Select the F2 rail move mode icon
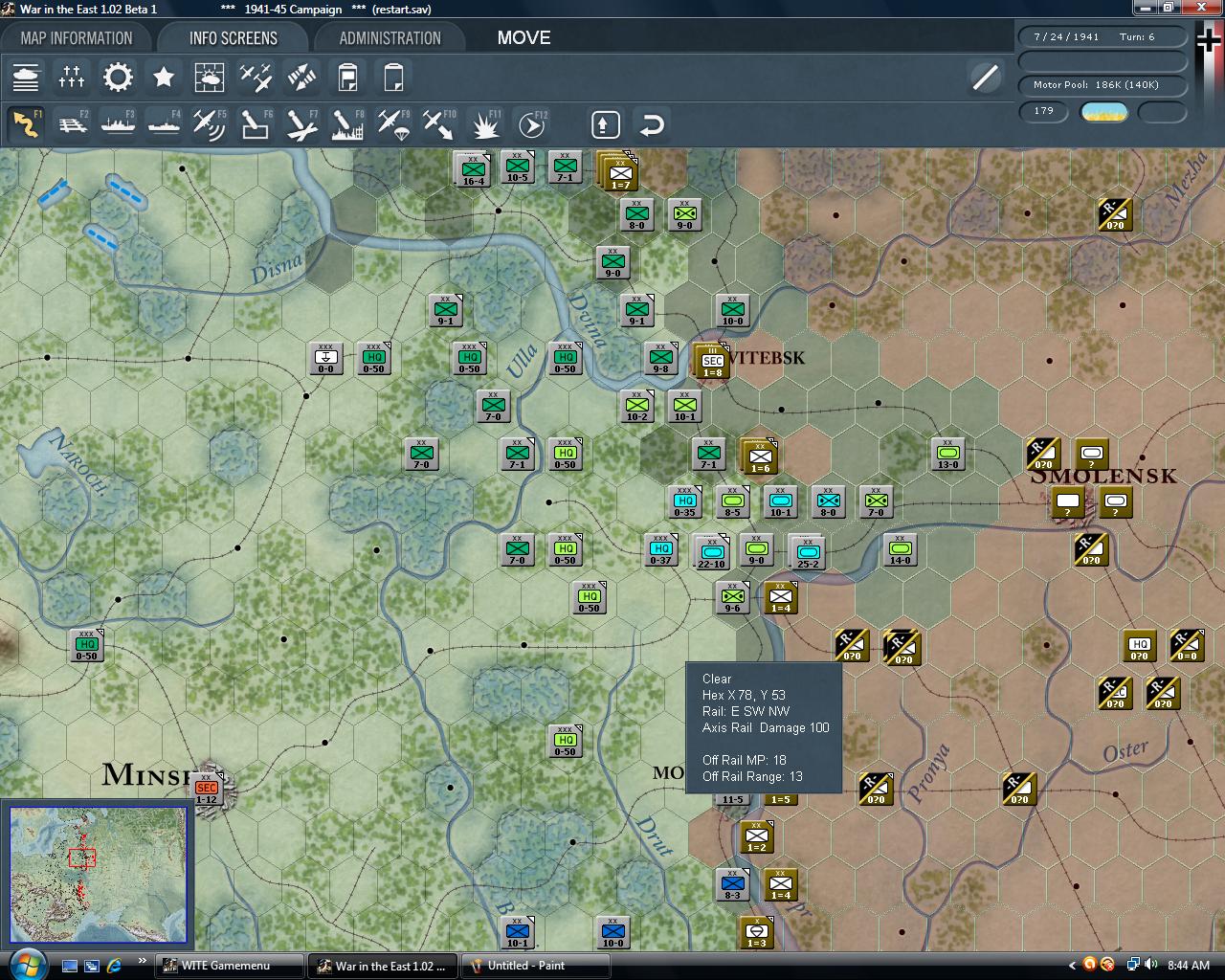This screenshot has width=1225, height=980. 72,124
